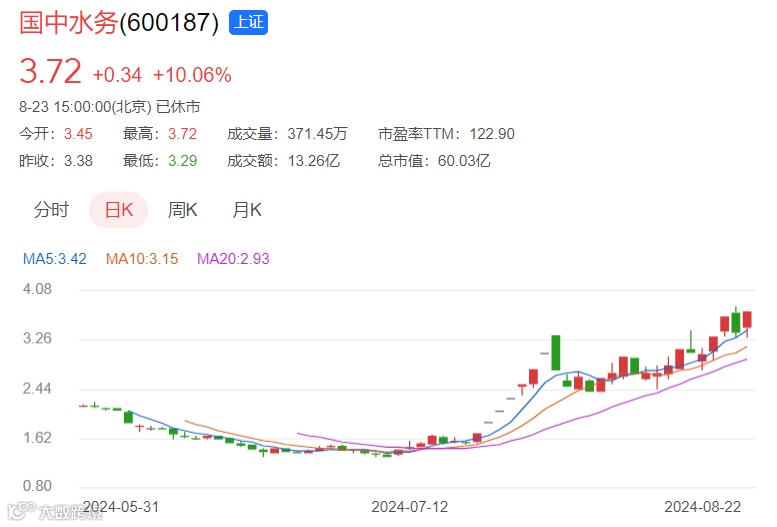Click the 最低 value 3.29
Viewport: 777px width, 527px height.
click(x=182, y=161)
